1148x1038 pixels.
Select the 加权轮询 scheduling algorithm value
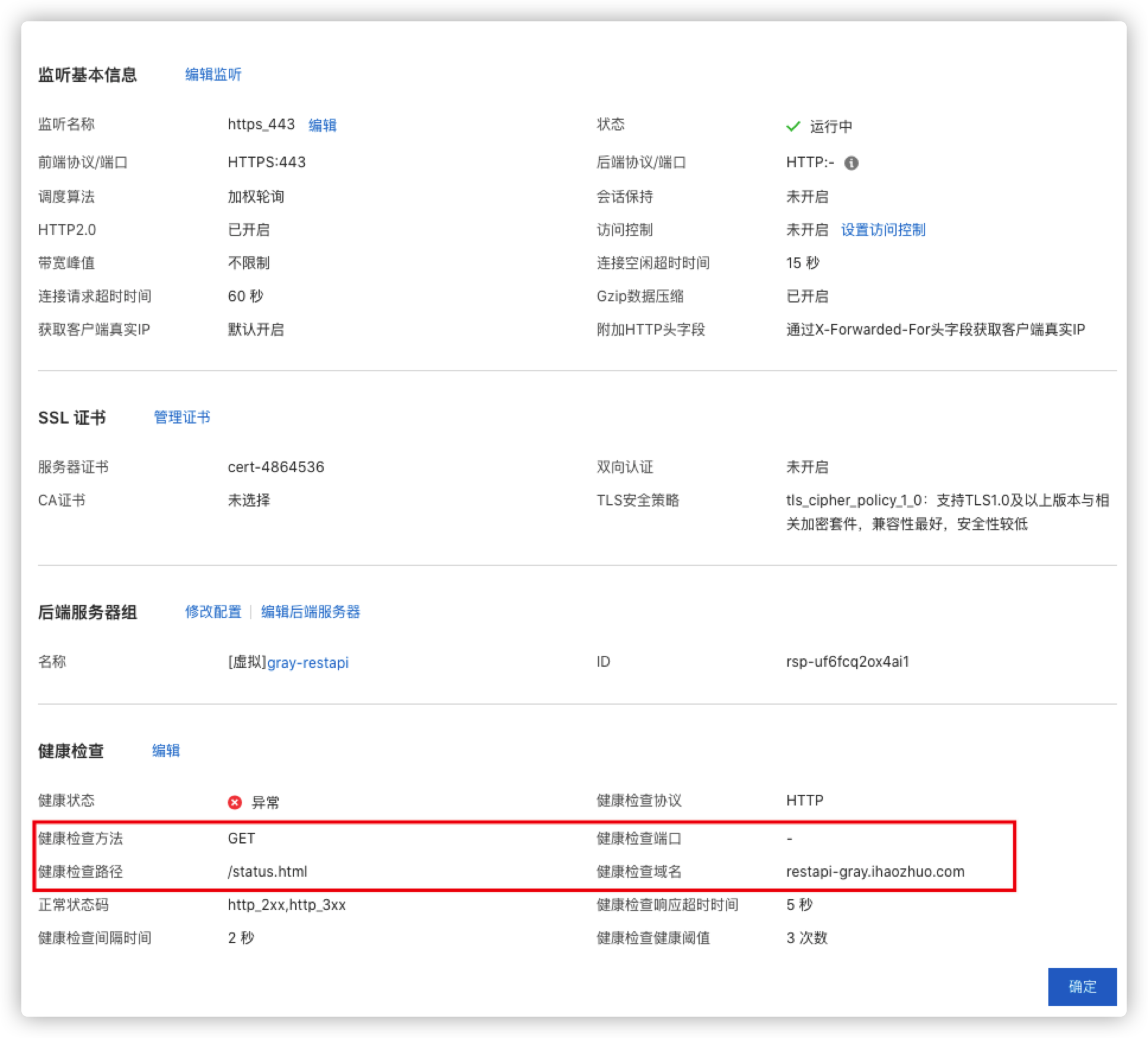(x=256, y=196)
